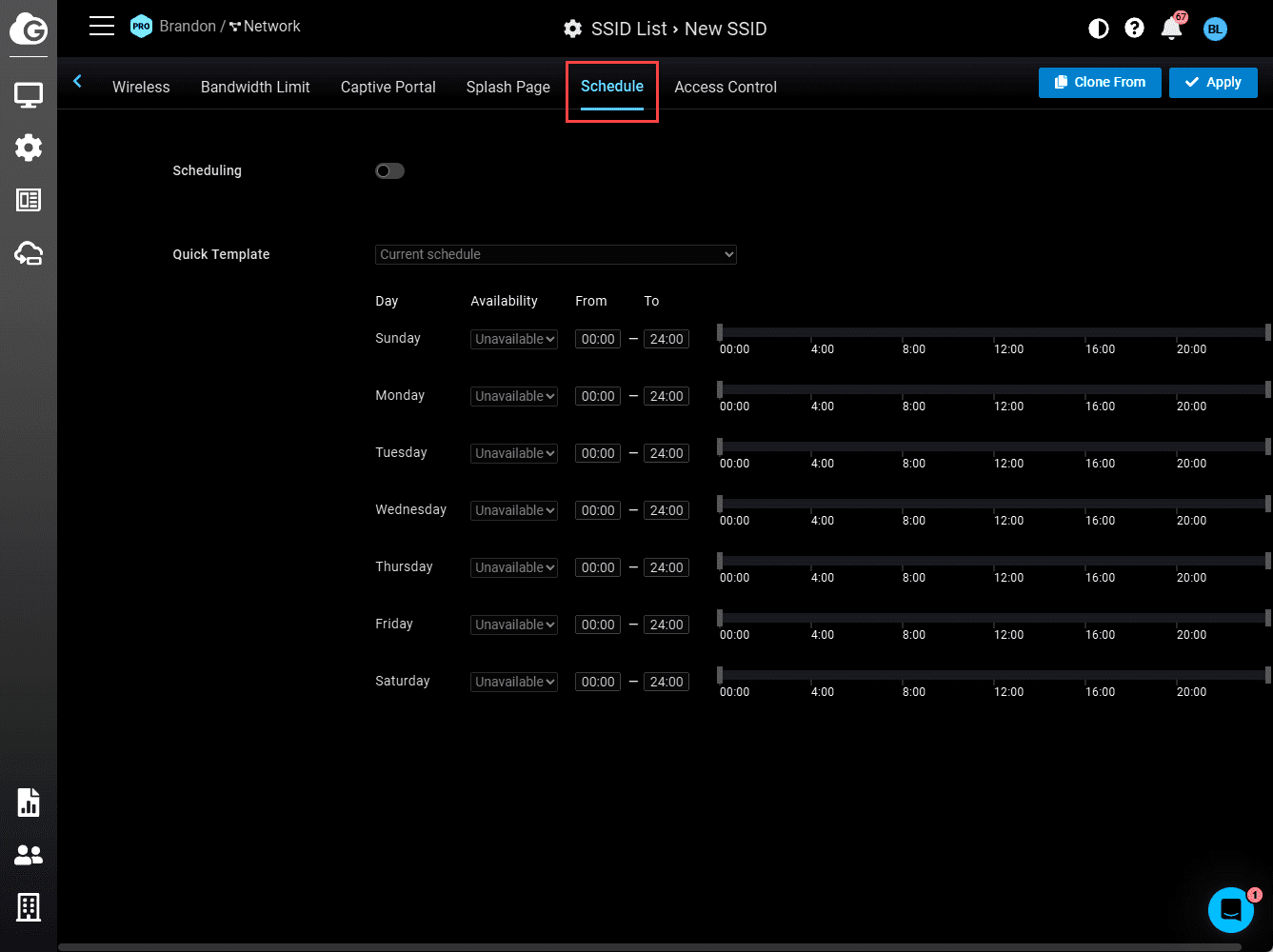
Task: Click the Monday To time field
Action: pyautogui.click(x=666, y=396)
